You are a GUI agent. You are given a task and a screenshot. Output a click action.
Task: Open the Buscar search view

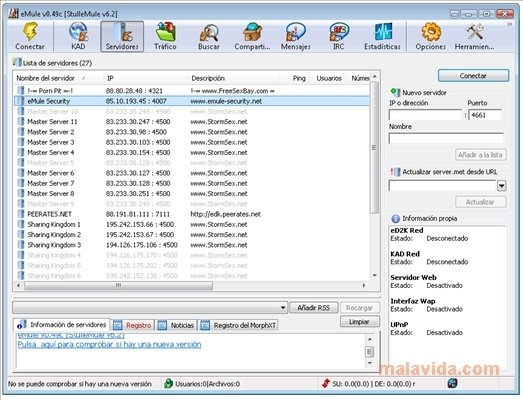pos(209,36)
